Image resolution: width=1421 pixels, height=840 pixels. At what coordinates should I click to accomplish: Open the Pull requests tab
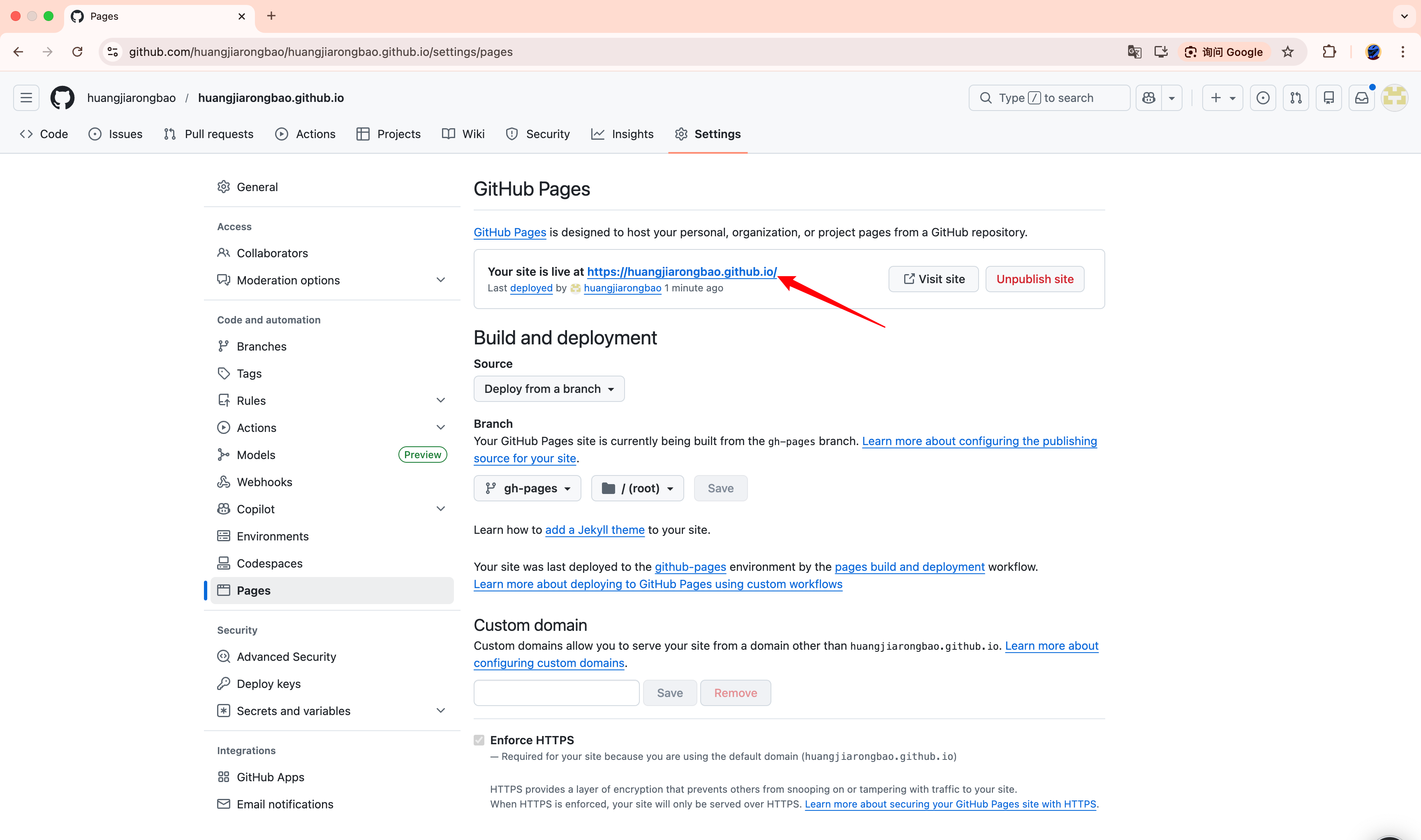pyautogui.click(x=208, y=134)
